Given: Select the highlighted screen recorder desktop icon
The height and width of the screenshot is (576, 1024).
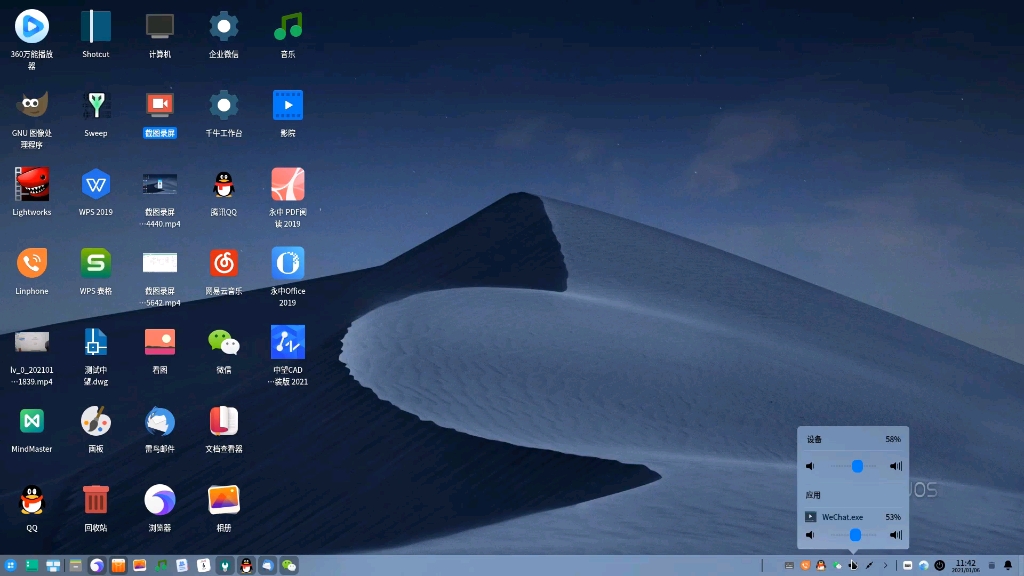Looking at the screenshot, I should tap(160, 105).
